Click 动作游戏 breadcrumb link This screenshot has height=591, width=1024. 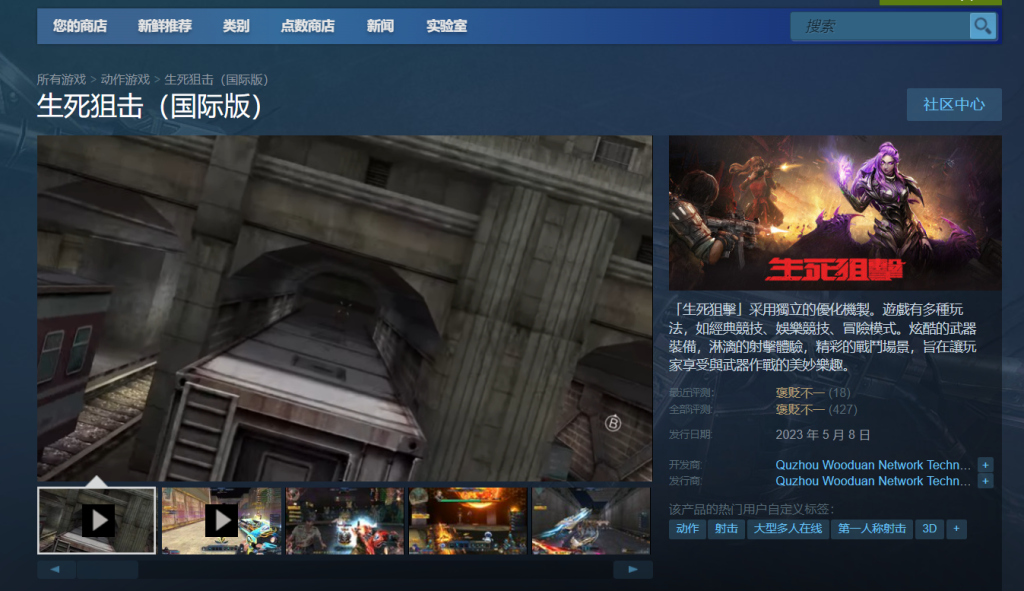point(125,80)
